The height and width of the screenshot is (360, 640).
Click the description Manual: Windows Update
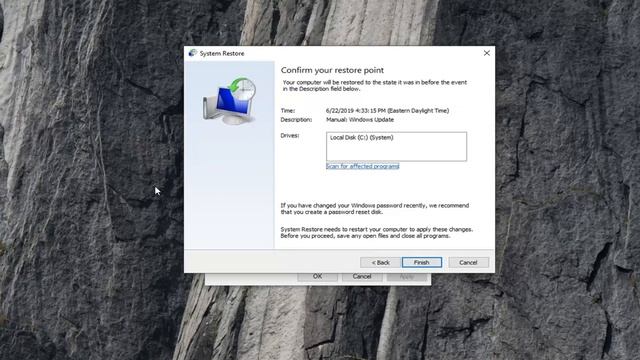(360, 120)
